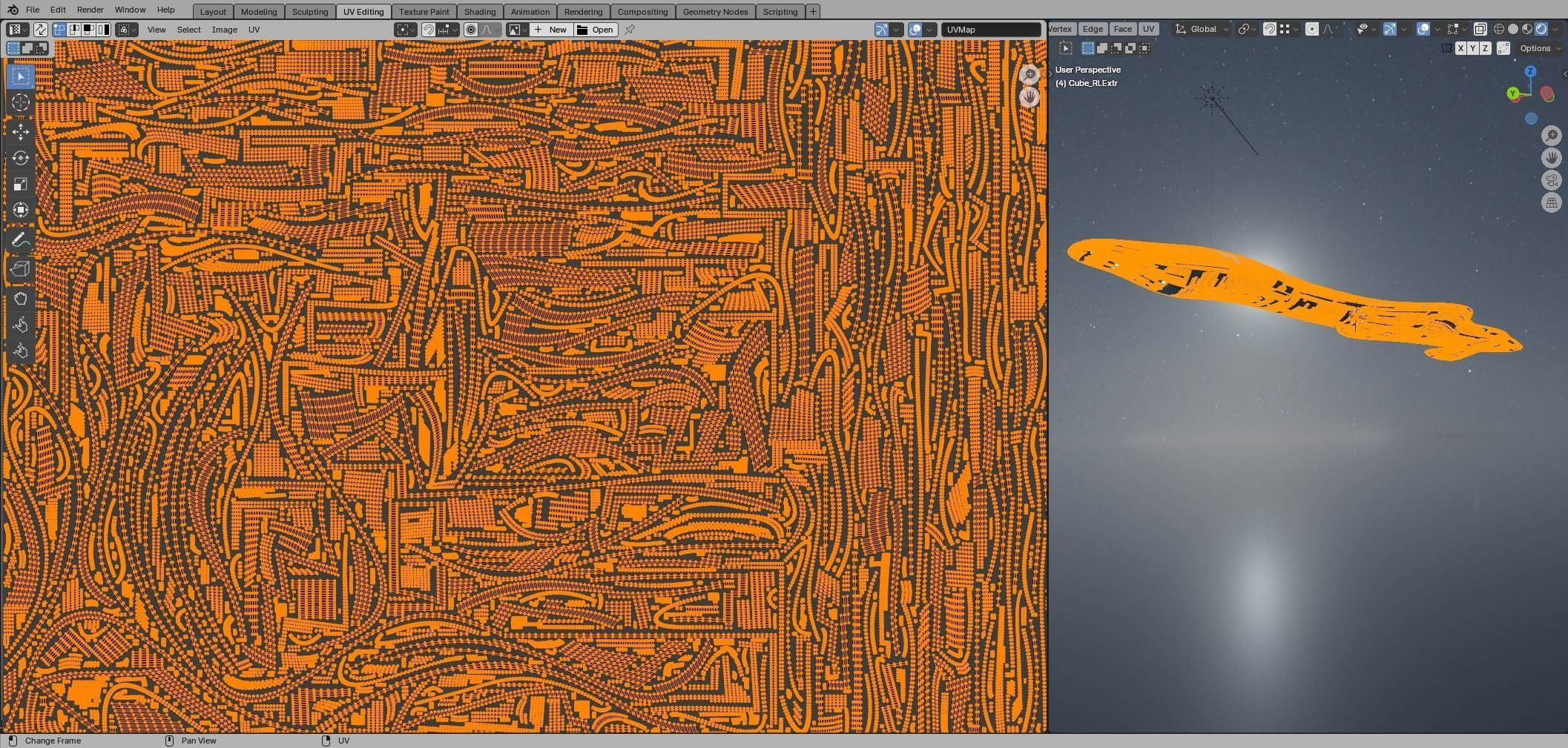Click the Face menu button in 3D viewport

tap(1122, 29)
